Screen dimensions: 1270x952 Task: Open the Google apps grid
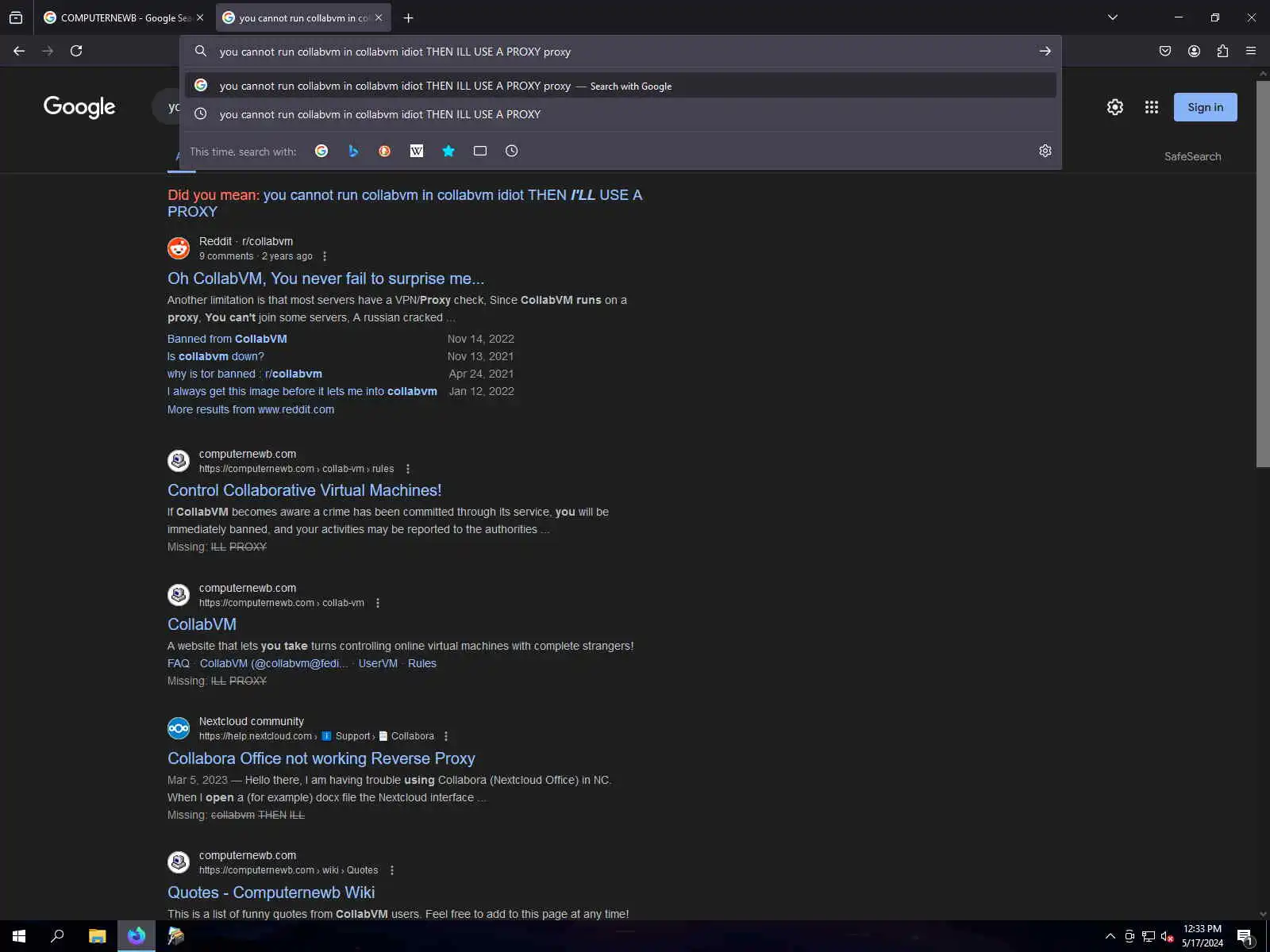pos(1152,107)
